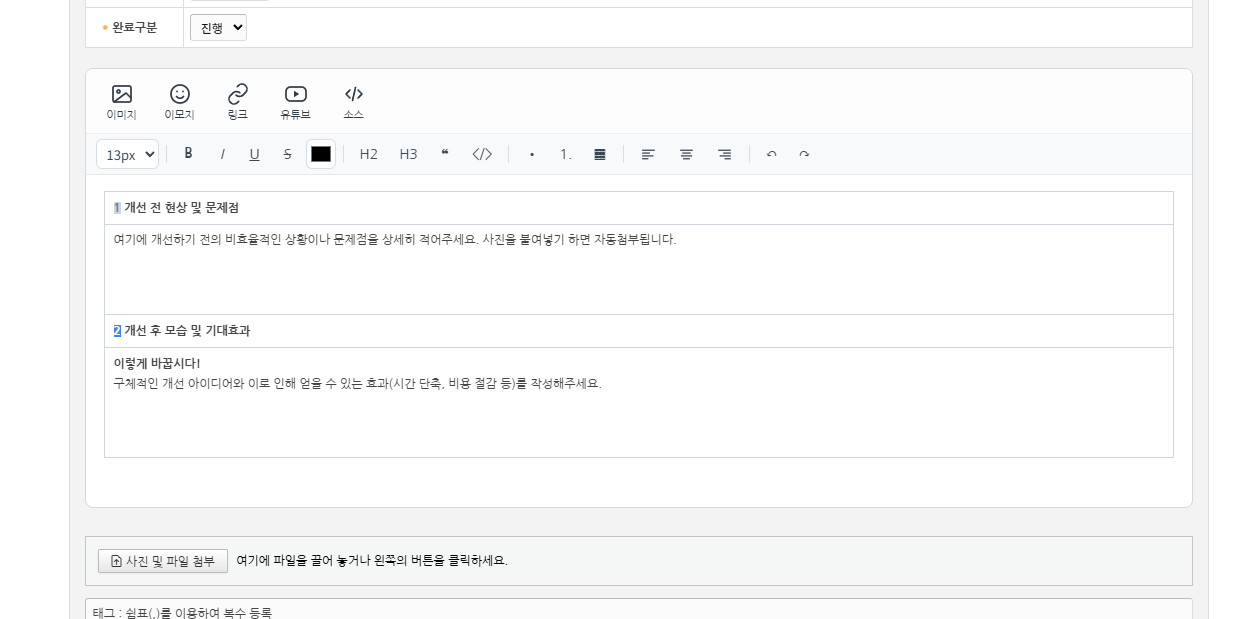Switch to 소스 source code view

coord(354,102)
